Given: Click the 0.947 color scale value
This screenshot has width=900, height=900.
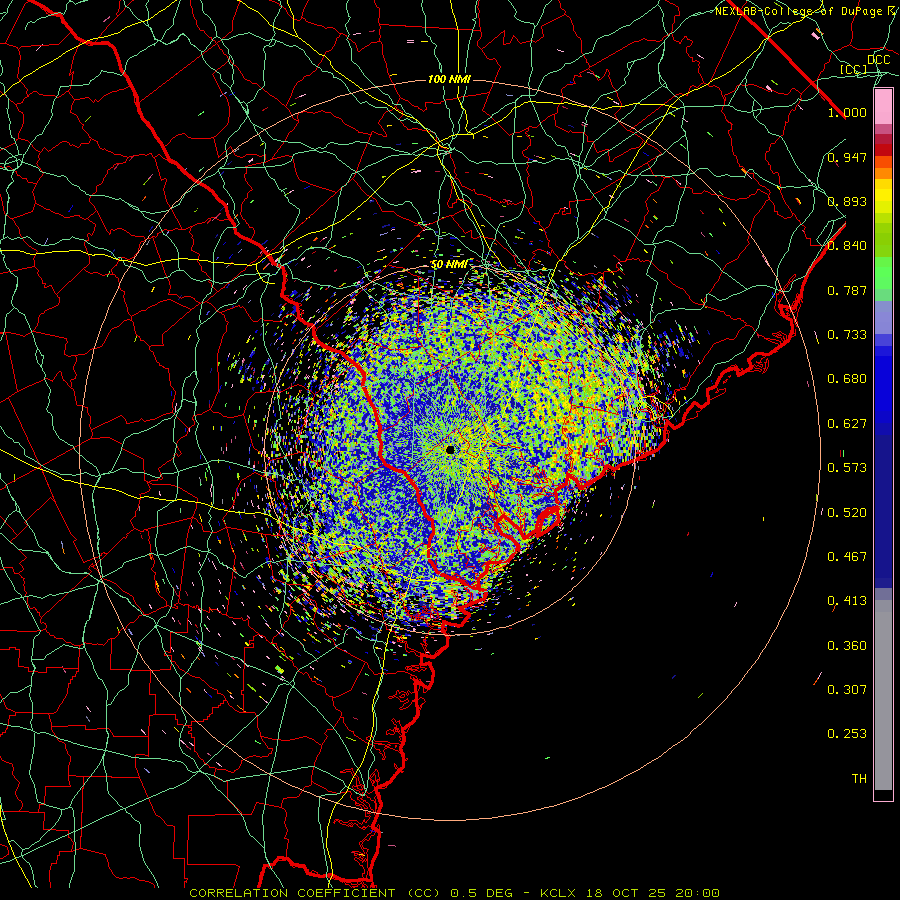Looking at the screenshot, I should (847, 157).
